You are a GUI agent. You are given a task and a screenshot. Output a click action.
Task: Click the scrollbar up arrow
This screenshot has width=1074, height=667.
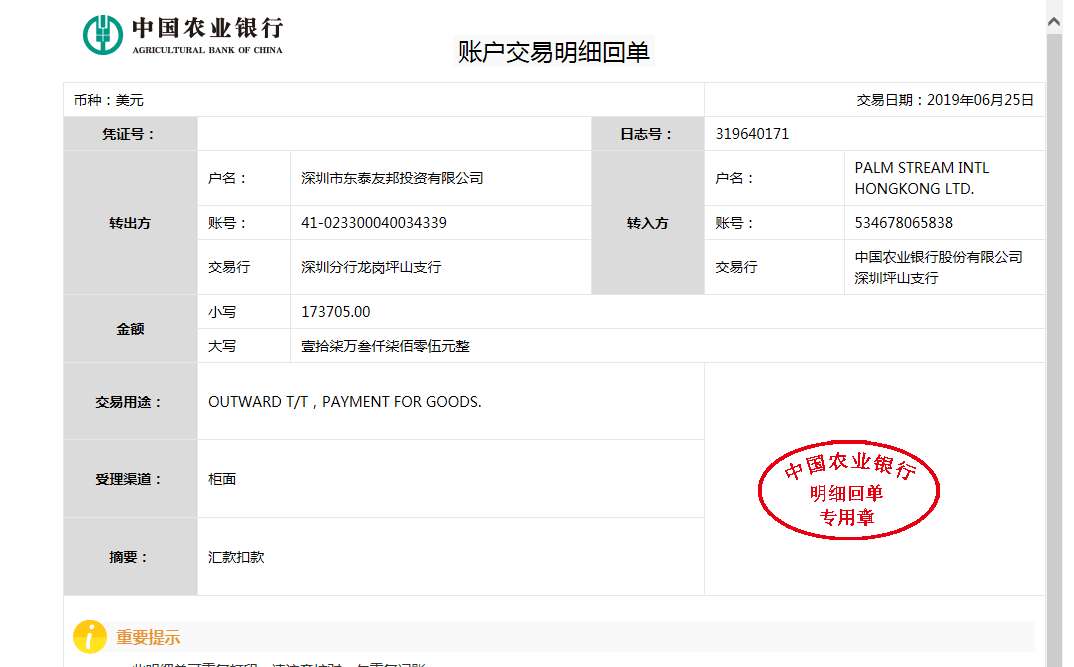tap(1054, 22)
